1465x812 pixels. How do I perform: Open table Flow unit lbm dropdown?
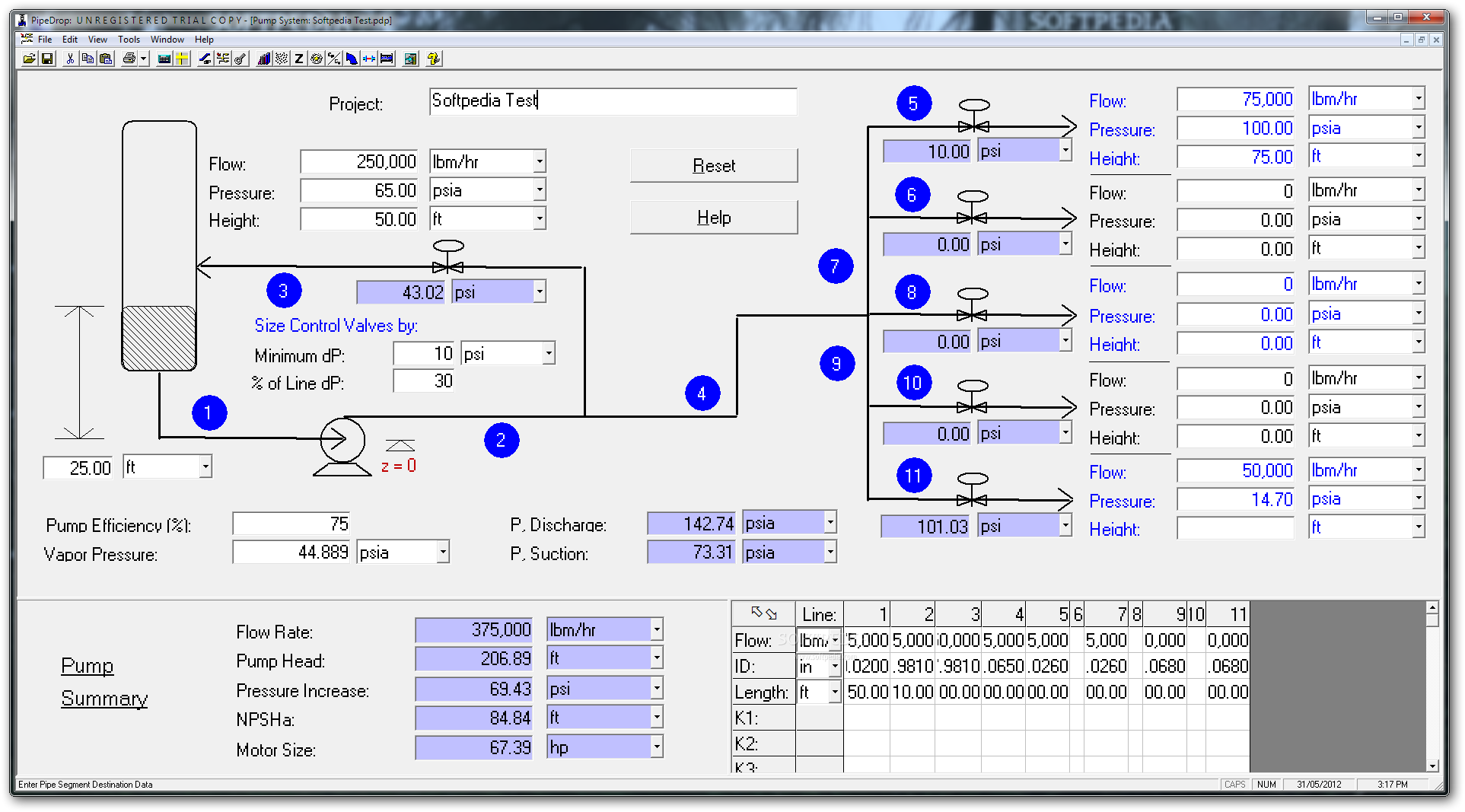click(835, 641)
